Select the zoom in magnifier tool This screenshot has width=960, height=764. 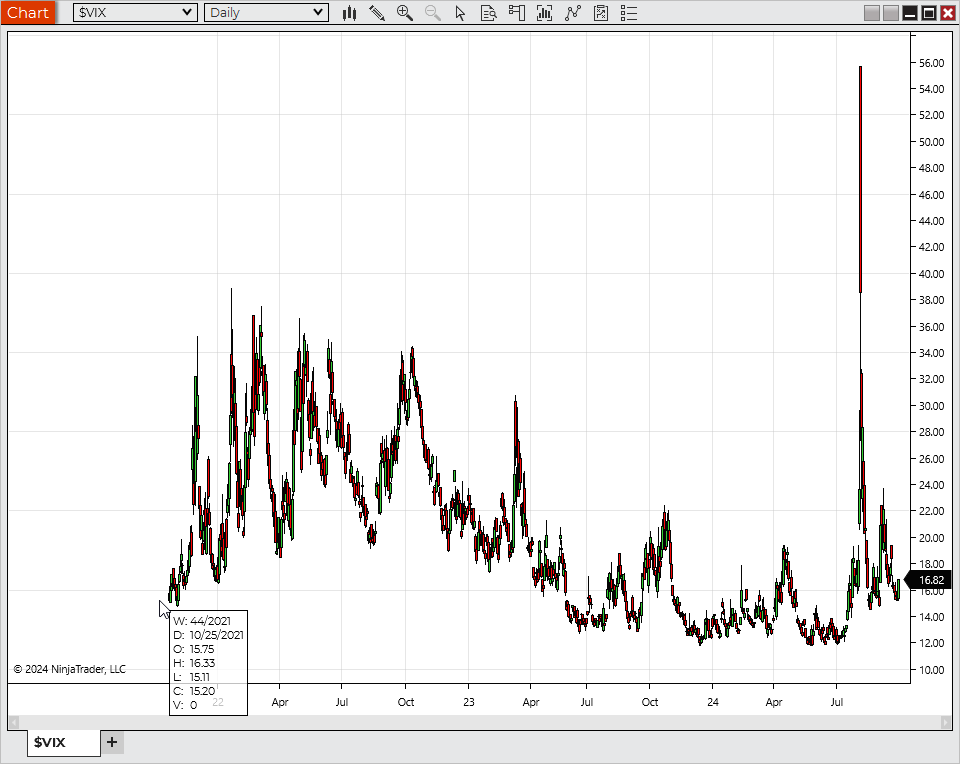click(x=405, y=13)
